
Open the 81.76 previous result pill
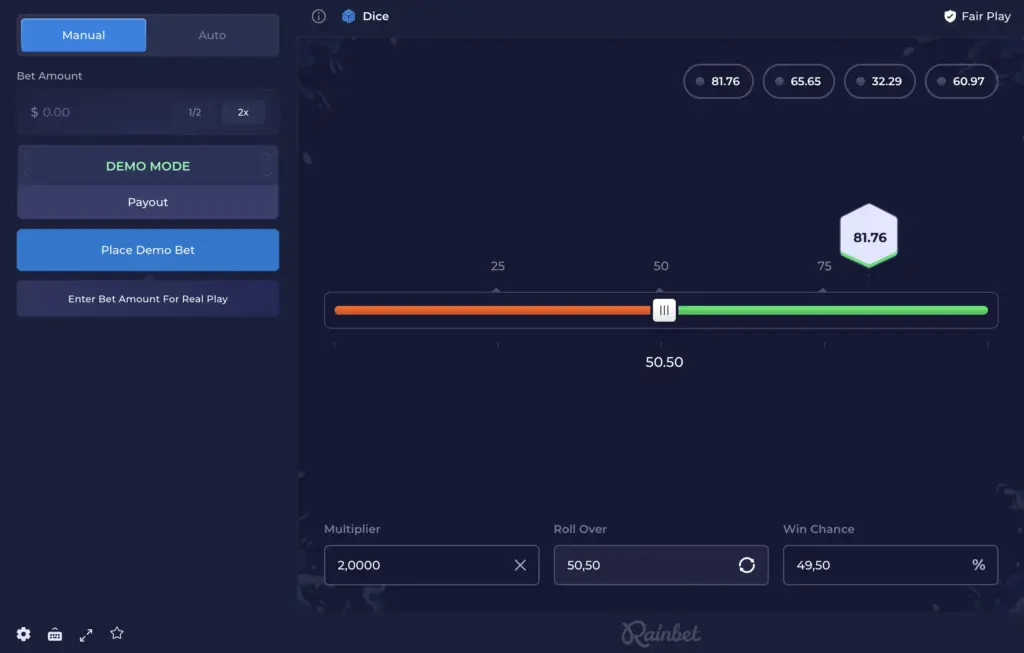[x=718, y=81]
